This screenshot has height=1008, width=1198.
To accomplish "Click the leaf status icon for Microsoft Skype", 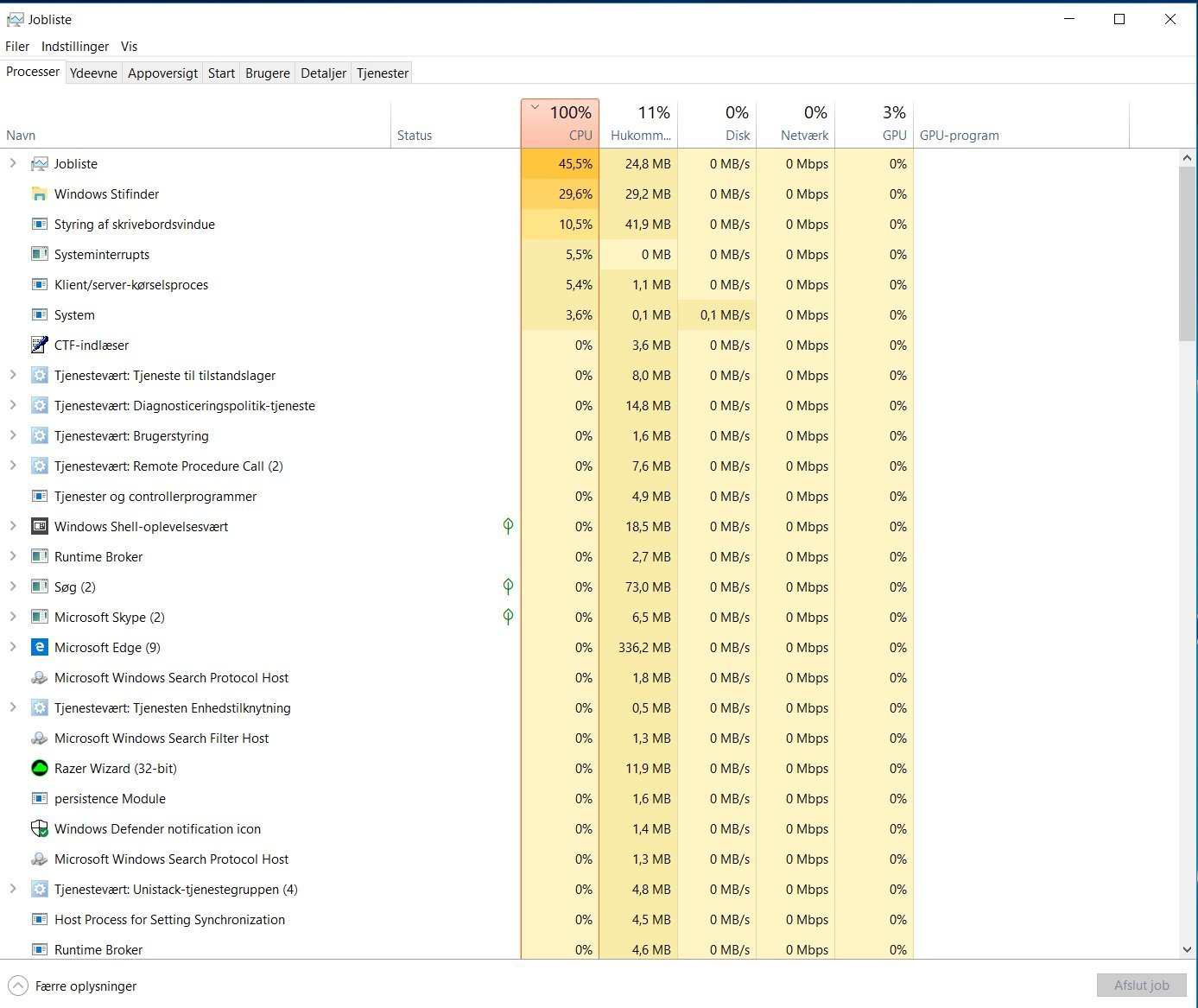I will [x=508, y=618].
